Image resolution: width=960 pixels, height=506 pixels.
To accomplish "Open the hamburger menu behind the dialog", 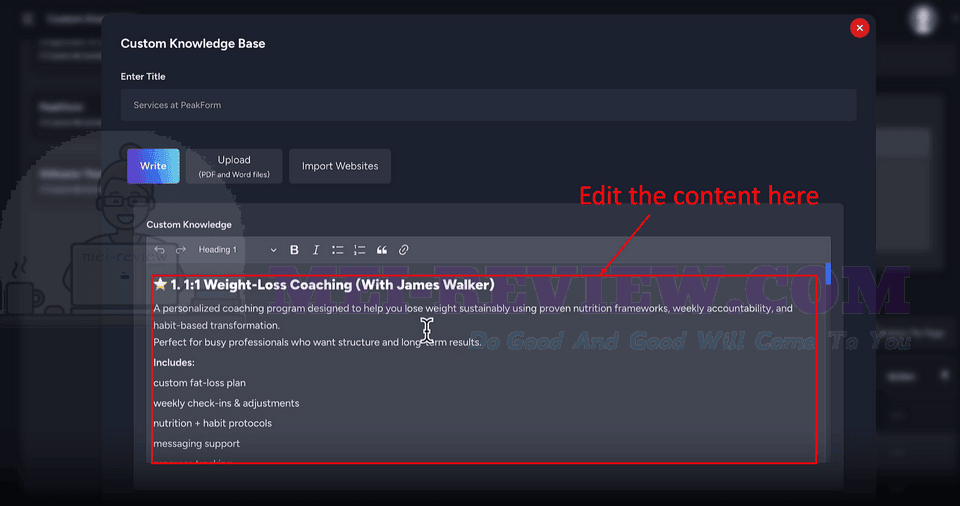I will click(x=28, y=19).
